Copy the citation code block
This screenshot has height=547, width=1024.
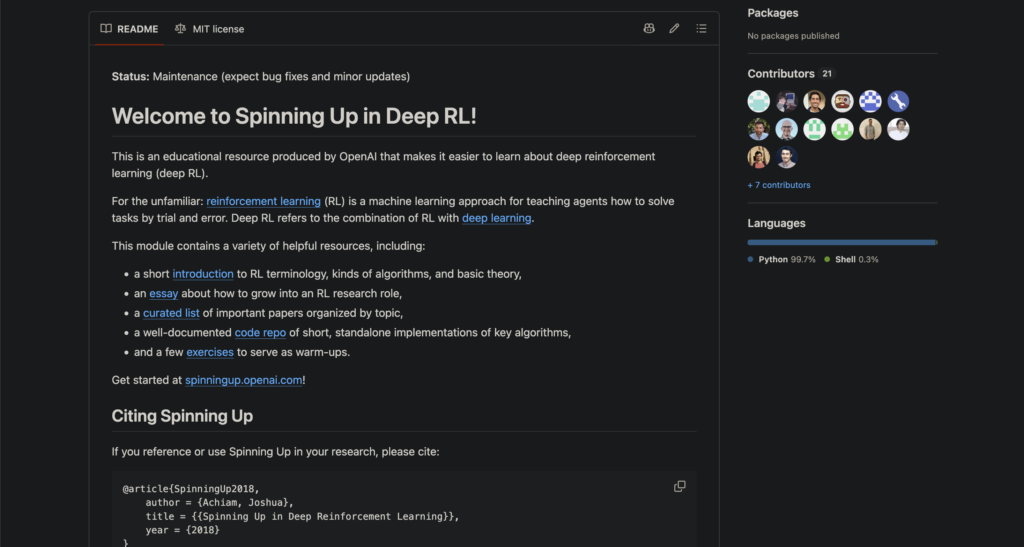click(679, 486)
